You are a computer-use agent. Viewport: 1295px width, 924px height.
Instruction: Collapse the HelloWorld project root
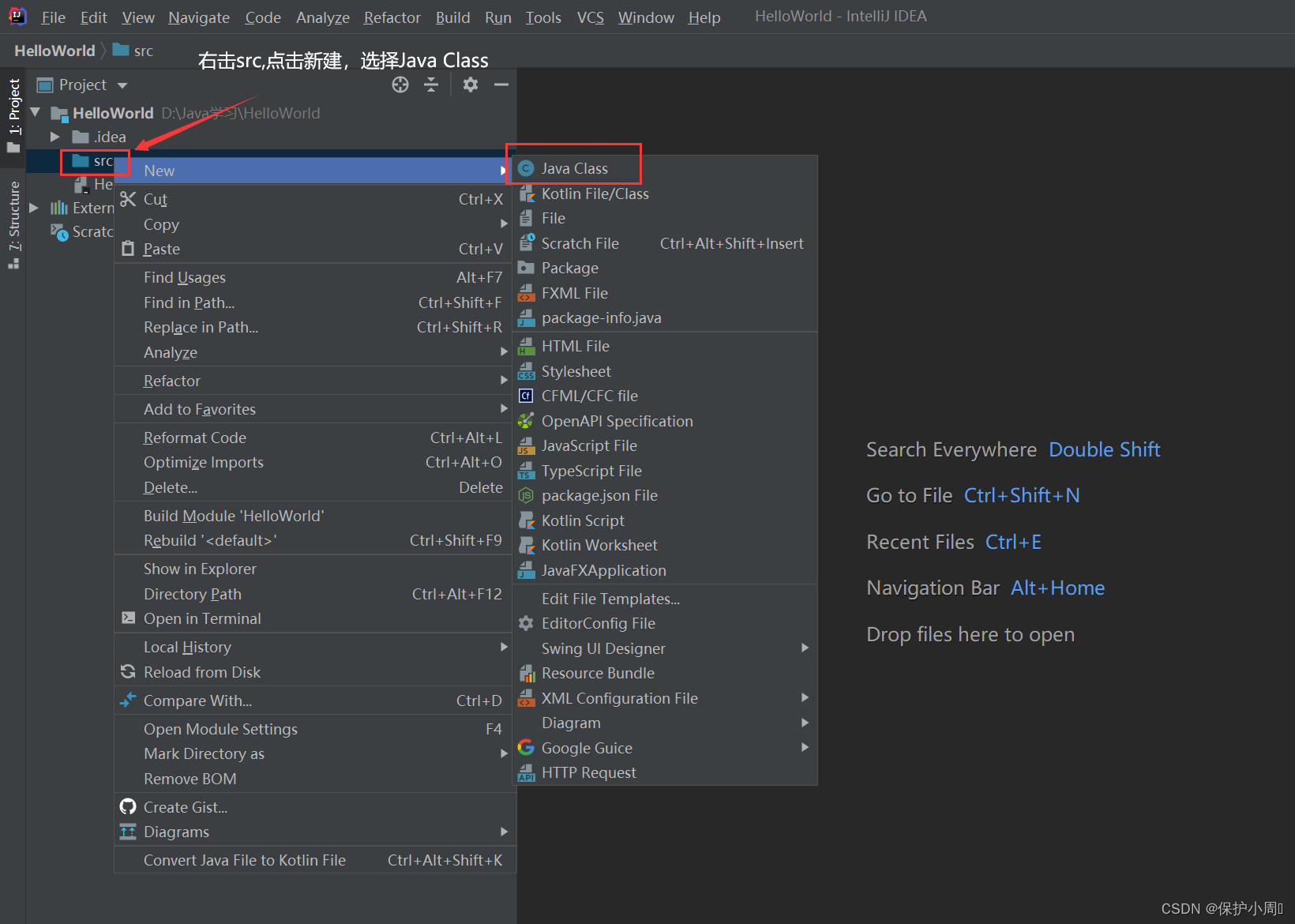pyautogui.click(x=35, y=113)
